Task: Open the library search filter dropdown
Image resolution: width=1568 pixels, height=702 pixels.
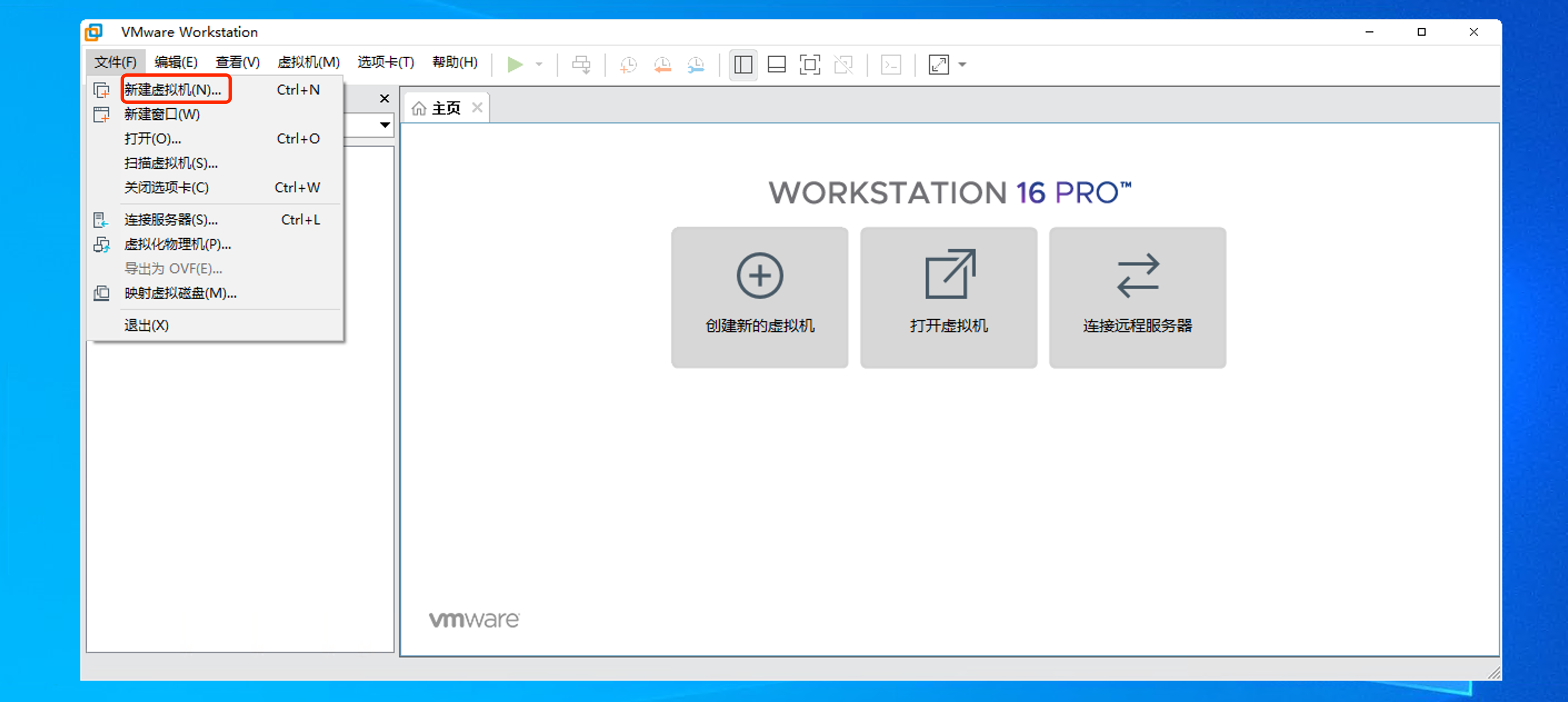Action: click(384, 125)
